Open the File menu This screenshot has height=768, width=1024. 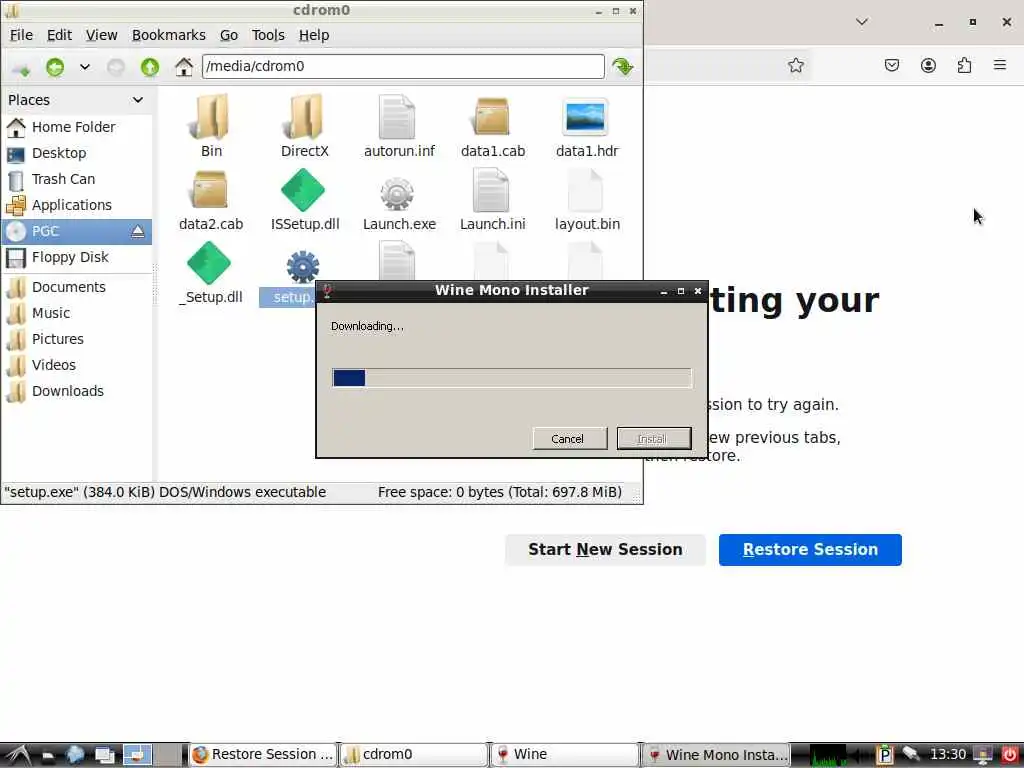(x=21, y=35)
